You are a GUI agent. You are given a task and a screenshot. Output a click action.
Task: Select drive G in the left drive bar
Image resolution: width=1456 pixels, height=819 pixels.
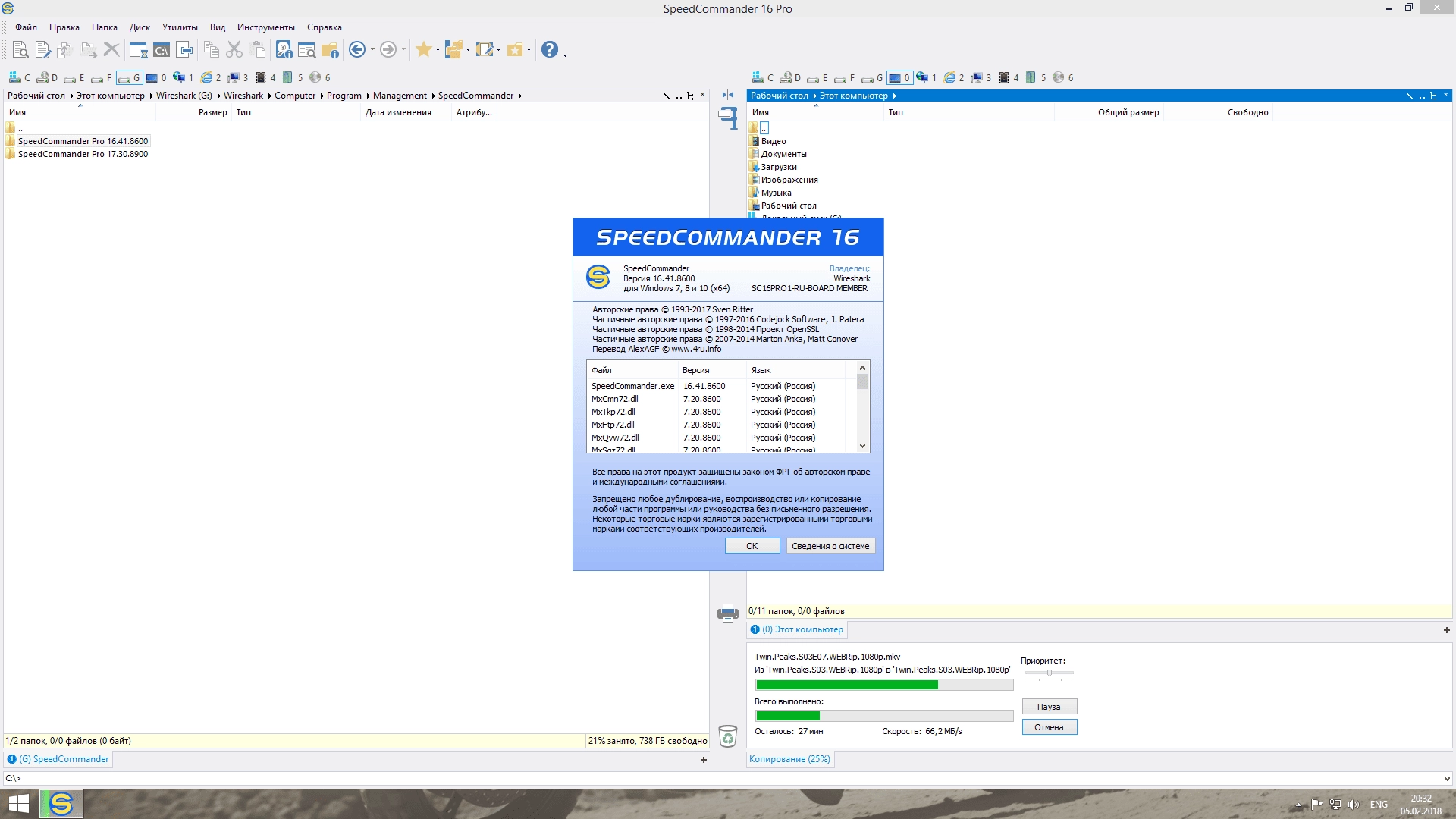[129, 77]
